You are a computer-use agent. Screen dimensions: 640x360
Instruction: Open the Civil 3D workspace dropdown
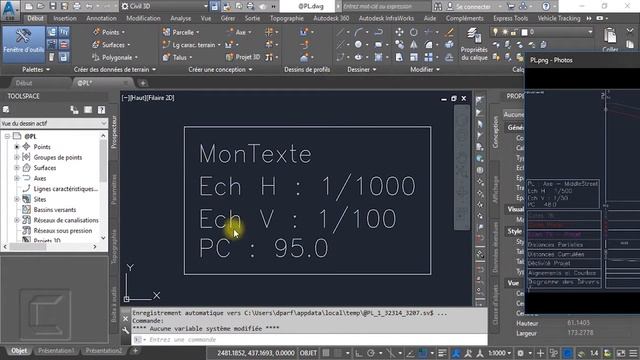[164, 6]
